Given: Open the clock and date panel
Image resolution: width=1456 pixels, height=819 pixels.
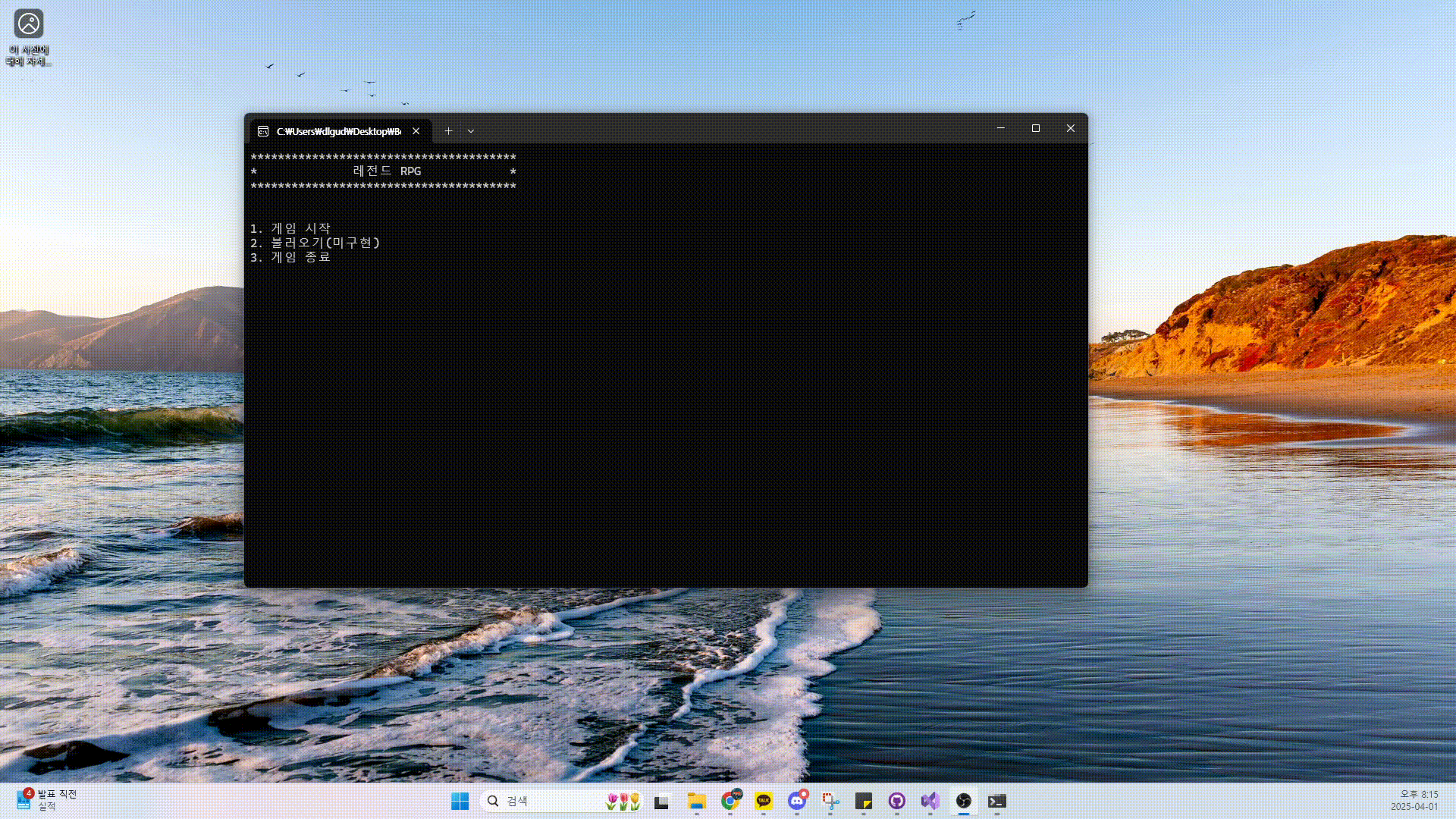Looking at the screenshot, I should 1414,800.
